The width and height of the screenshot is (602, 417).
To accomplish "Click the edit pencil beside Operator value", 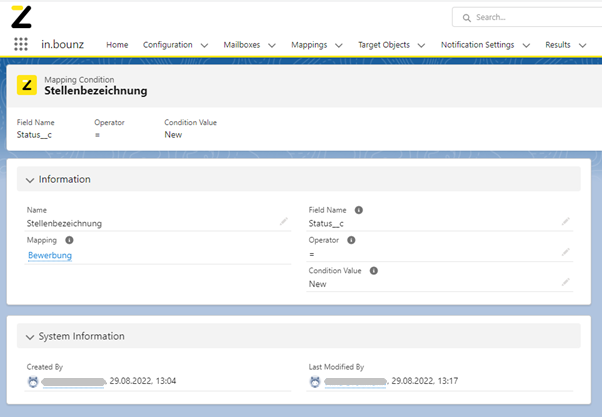I will (566, 252).
